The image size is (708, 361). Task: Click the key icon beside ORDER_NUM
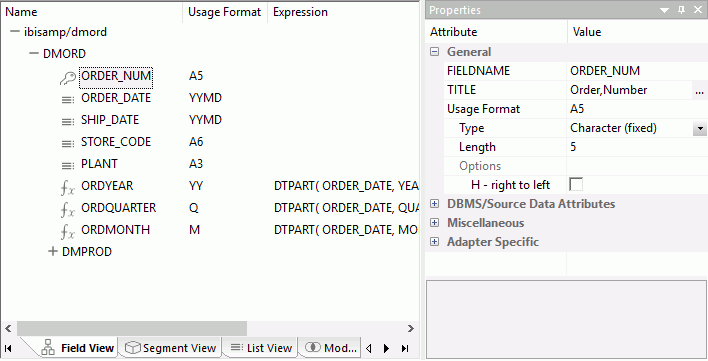click(x=68, y=78)
